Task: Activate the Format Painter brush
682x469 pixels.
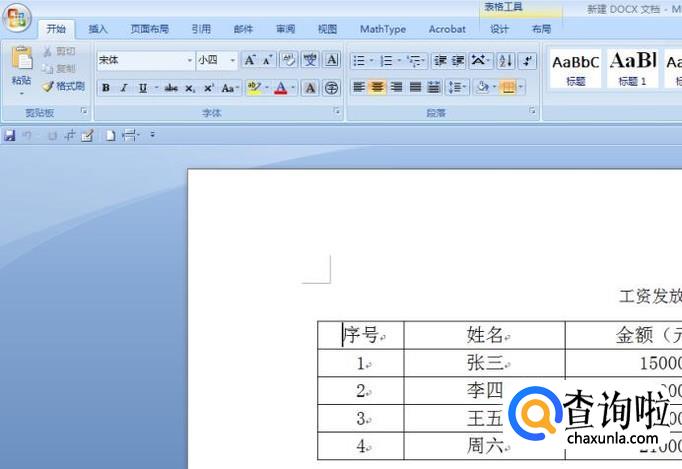Action: (64, 86)
